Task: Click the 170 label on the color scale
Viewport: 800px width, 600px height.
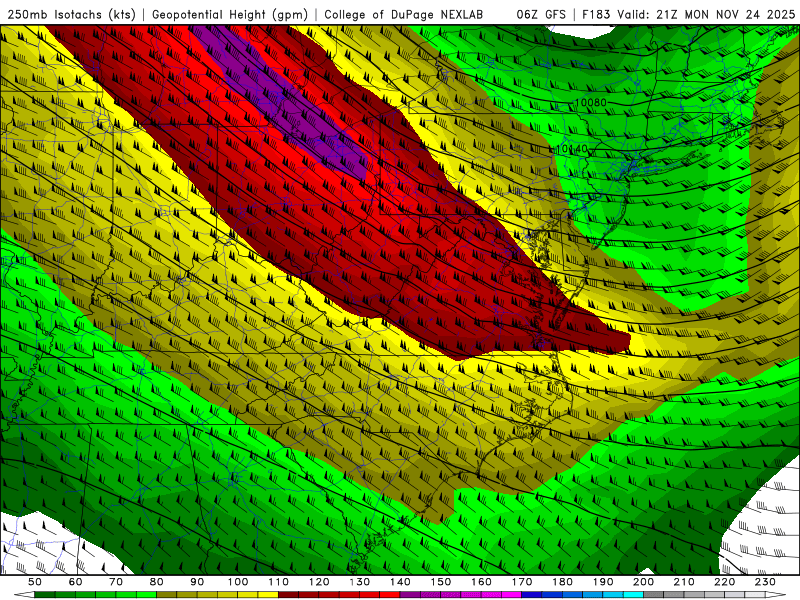Action: pyautogui.click(x=522, y=582)
